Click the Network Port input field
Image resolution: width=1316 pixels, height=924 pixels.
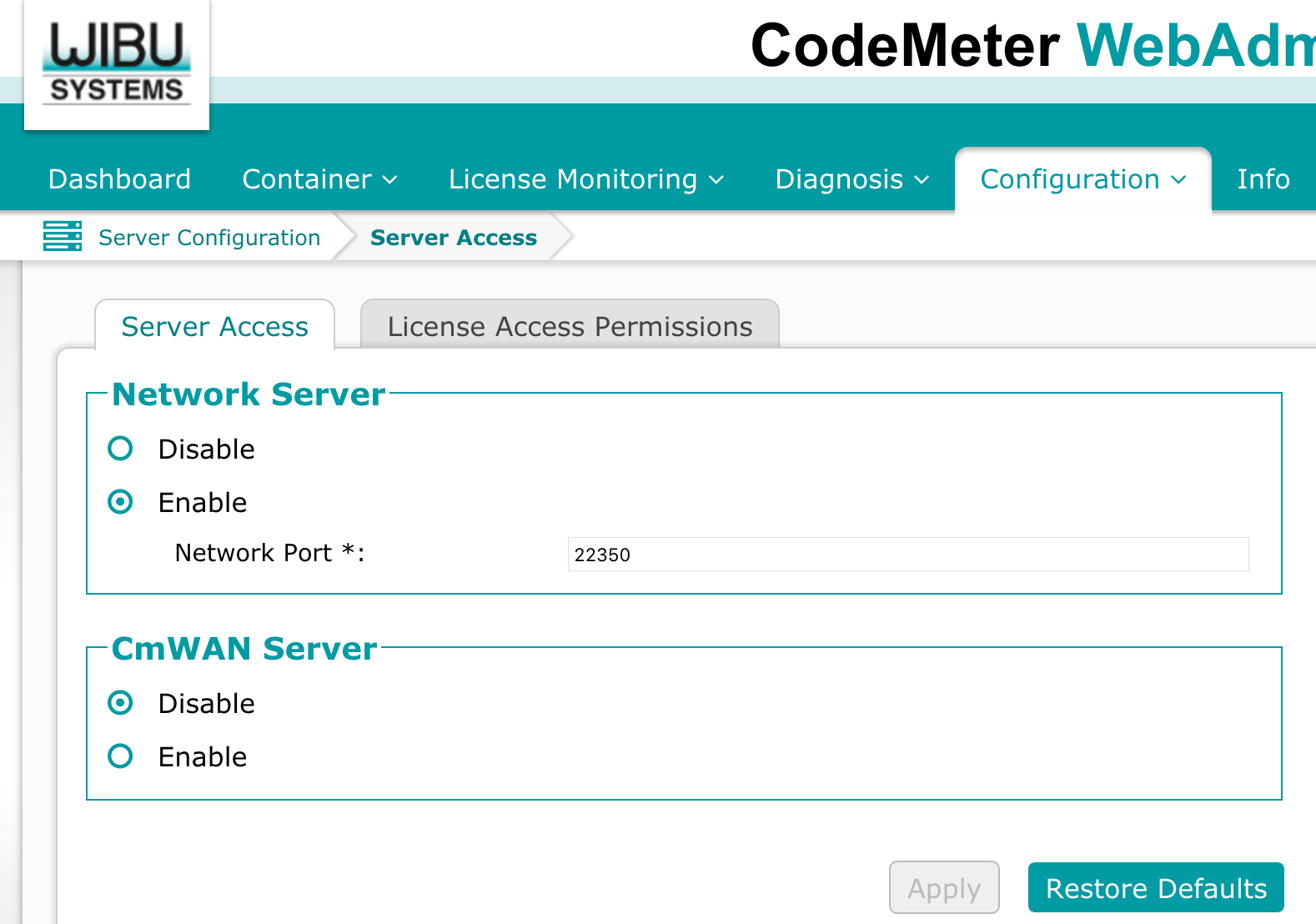pyautogui.click(x=907, y=555)
